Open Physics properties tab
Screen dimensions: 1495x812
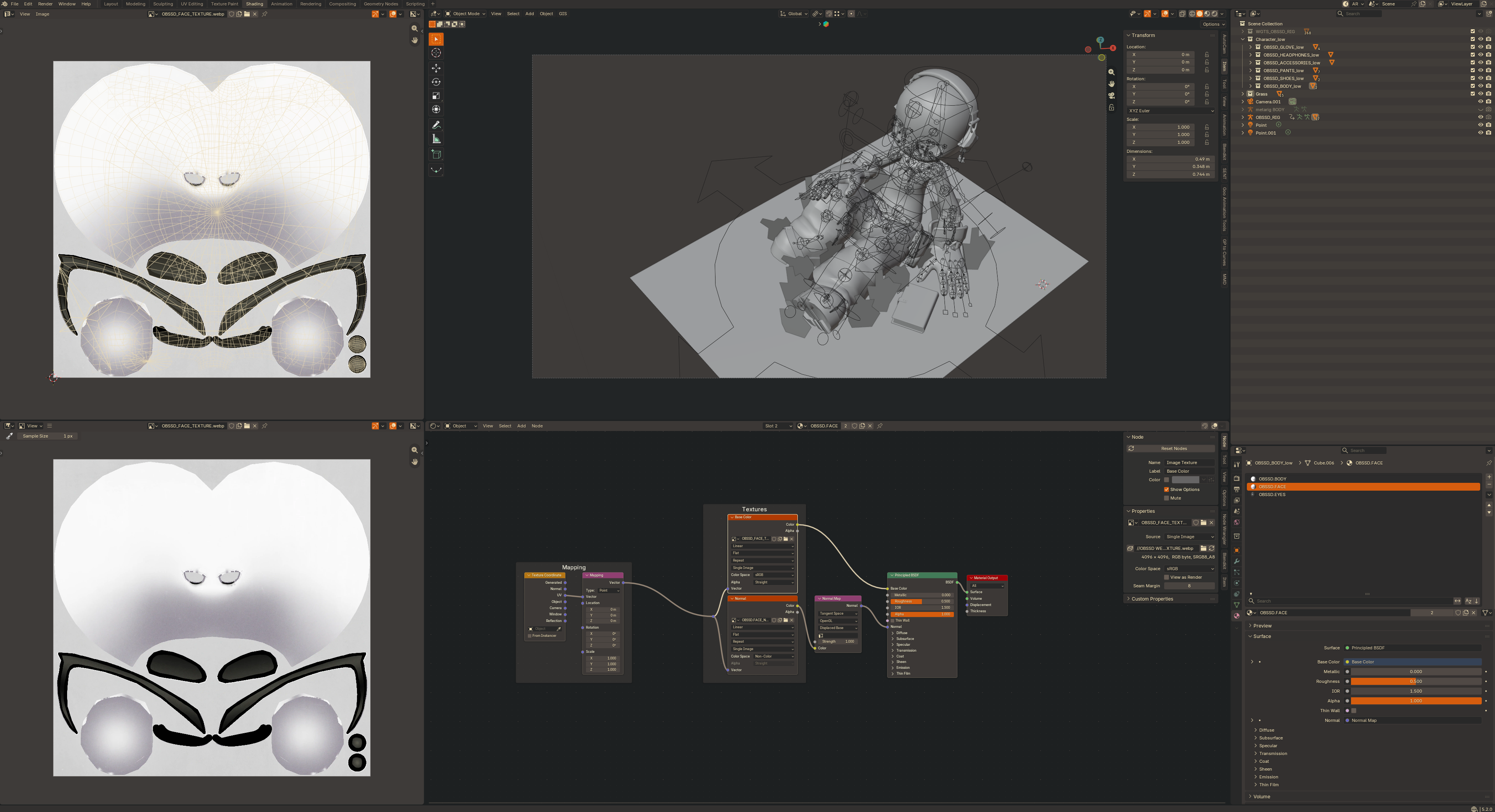1236,583
